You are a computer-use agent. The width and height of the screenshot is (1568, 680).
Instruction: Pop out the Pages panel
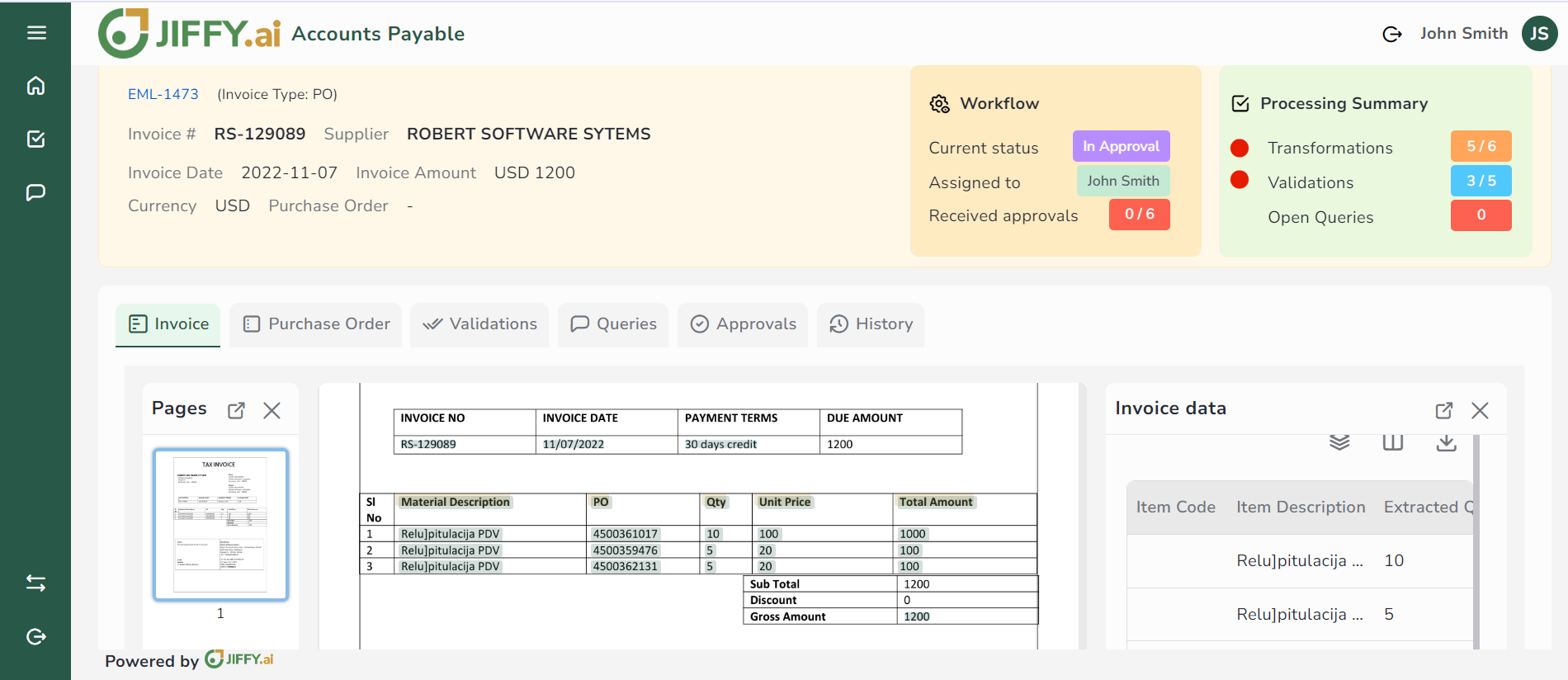point(236,410)
